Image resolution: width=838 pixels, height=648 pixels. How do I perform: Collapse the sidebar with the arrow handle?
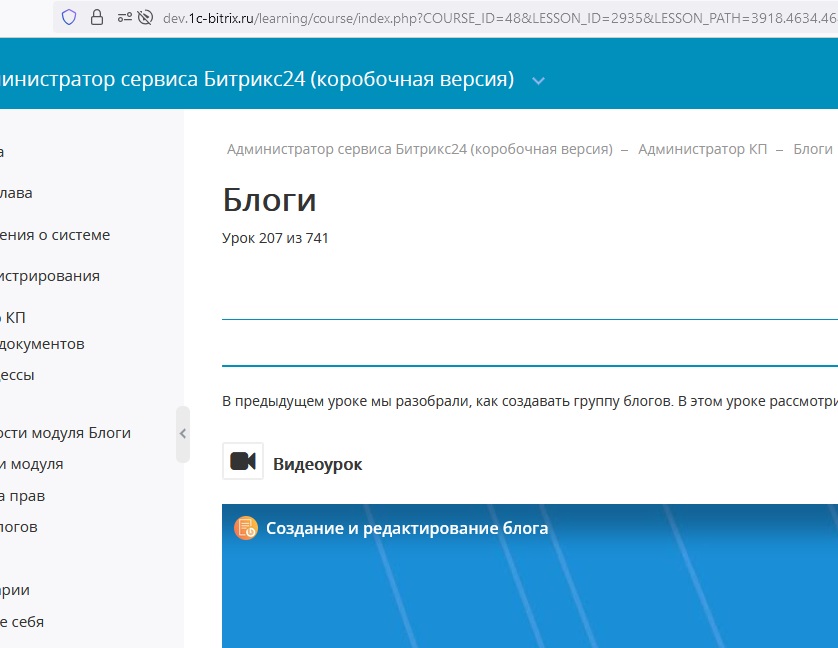point(183,434)
